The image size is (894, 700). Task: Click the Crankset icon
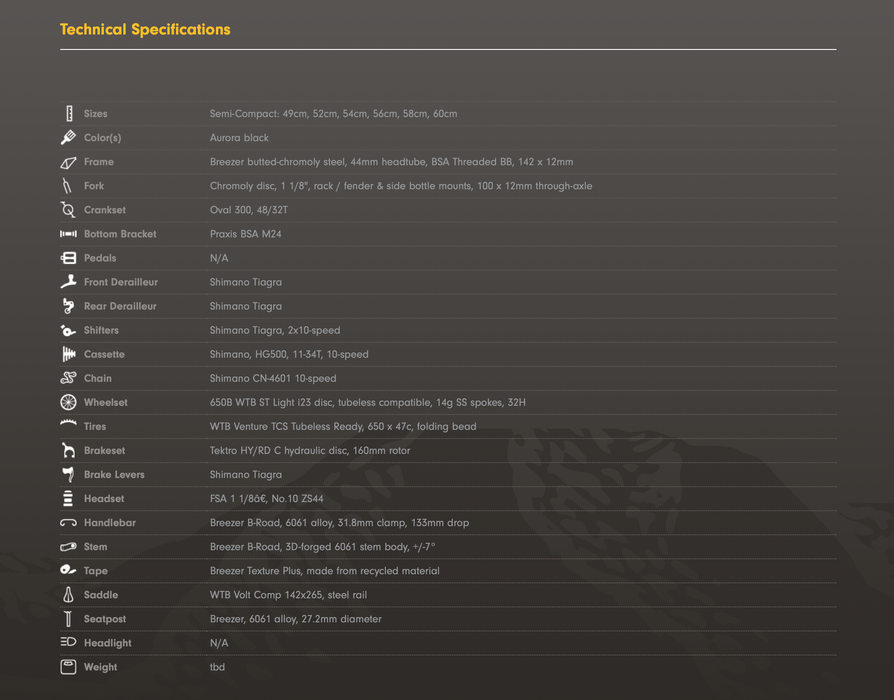click(68, 210)
